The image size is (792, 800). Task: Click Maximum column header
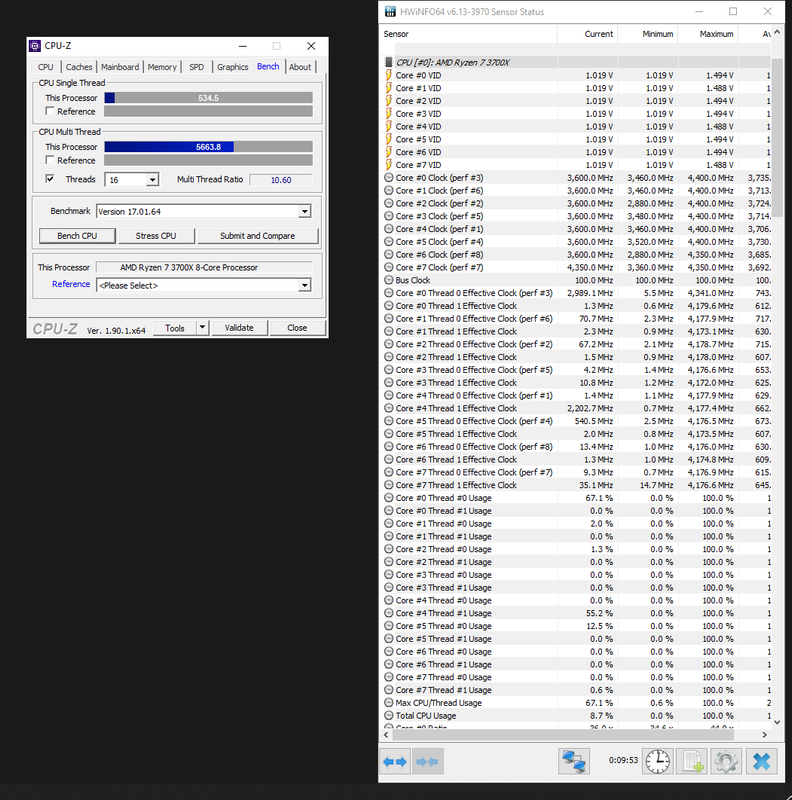click(708, 34)
